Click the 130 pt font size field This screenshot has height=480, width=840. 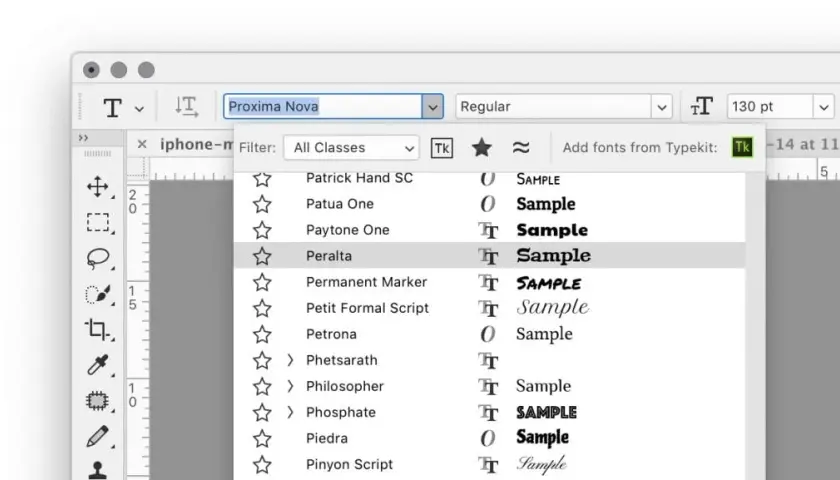point(770,107)
